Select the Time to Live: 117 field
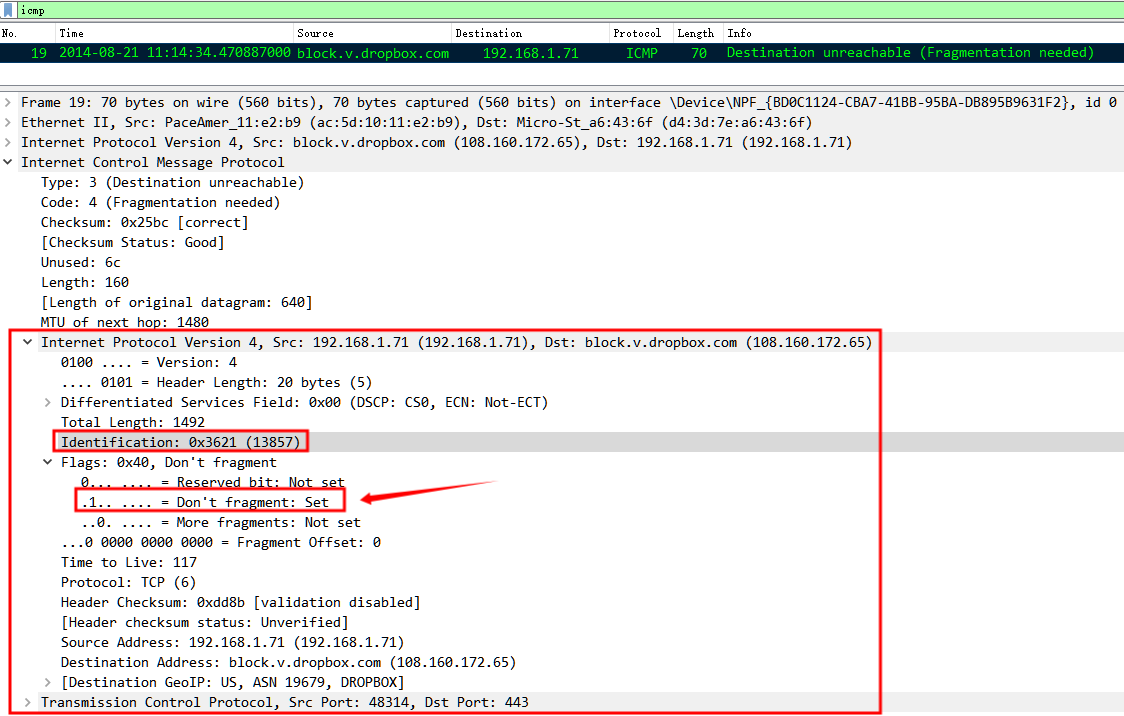 130,562
